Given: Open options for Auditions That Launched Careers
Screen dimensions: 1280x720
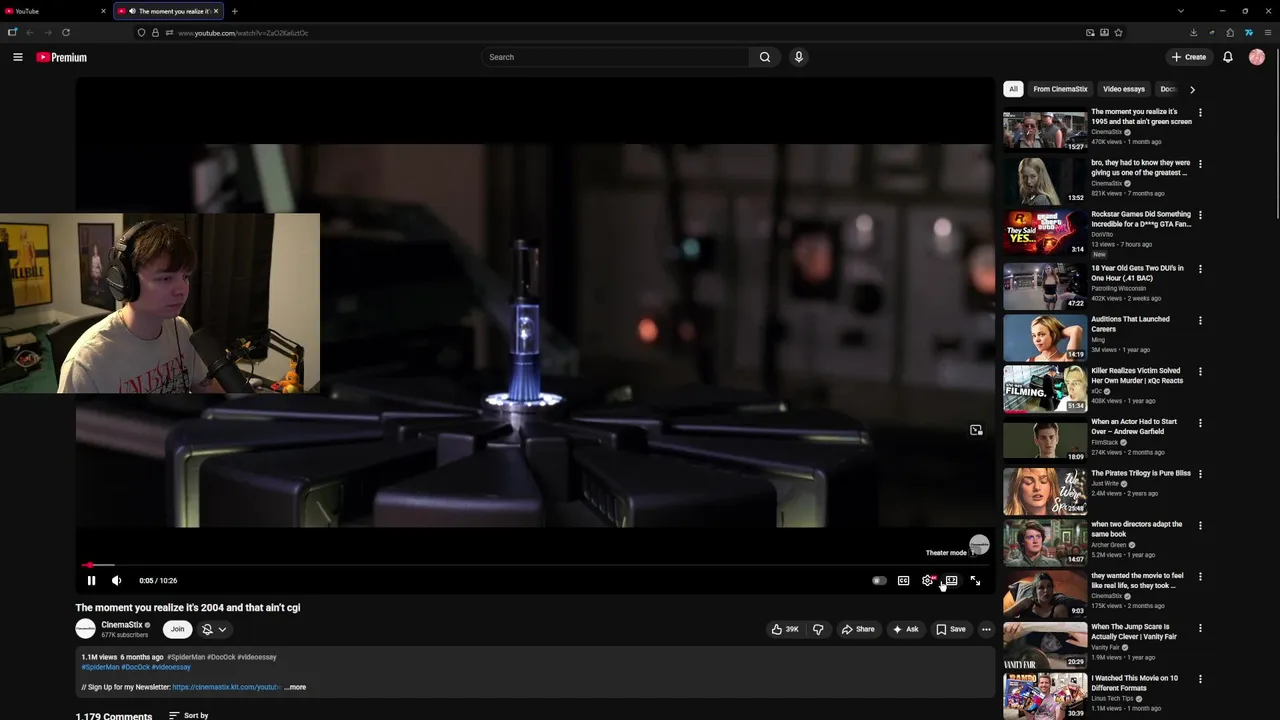Looking at the screenshot, I should point(1200,321).
